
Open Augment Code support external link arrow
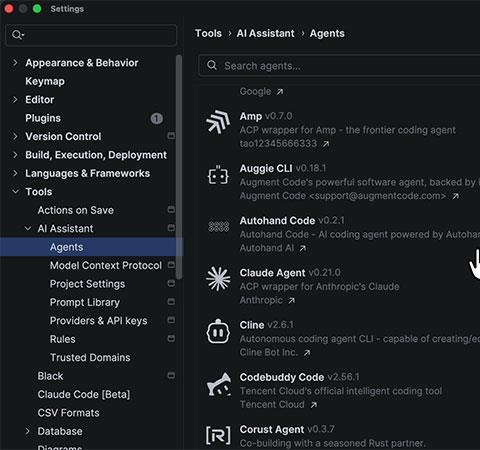click(455, 196)
